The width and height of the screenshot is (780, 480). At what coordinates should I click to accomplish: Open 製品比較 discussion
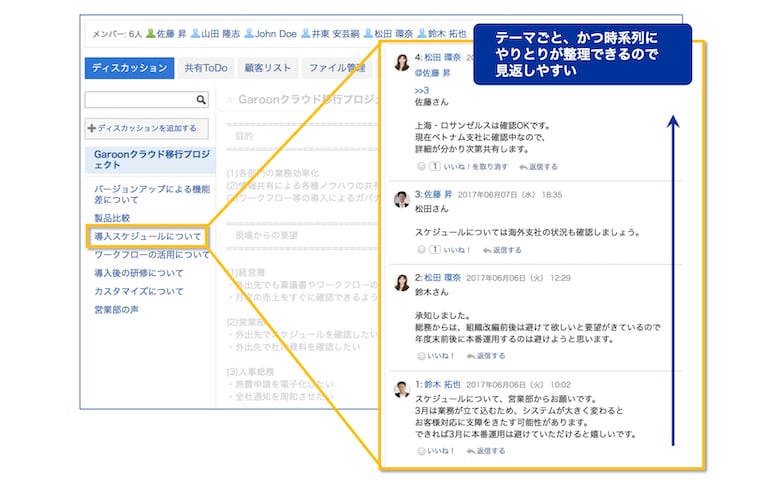[x=112, y=218]
